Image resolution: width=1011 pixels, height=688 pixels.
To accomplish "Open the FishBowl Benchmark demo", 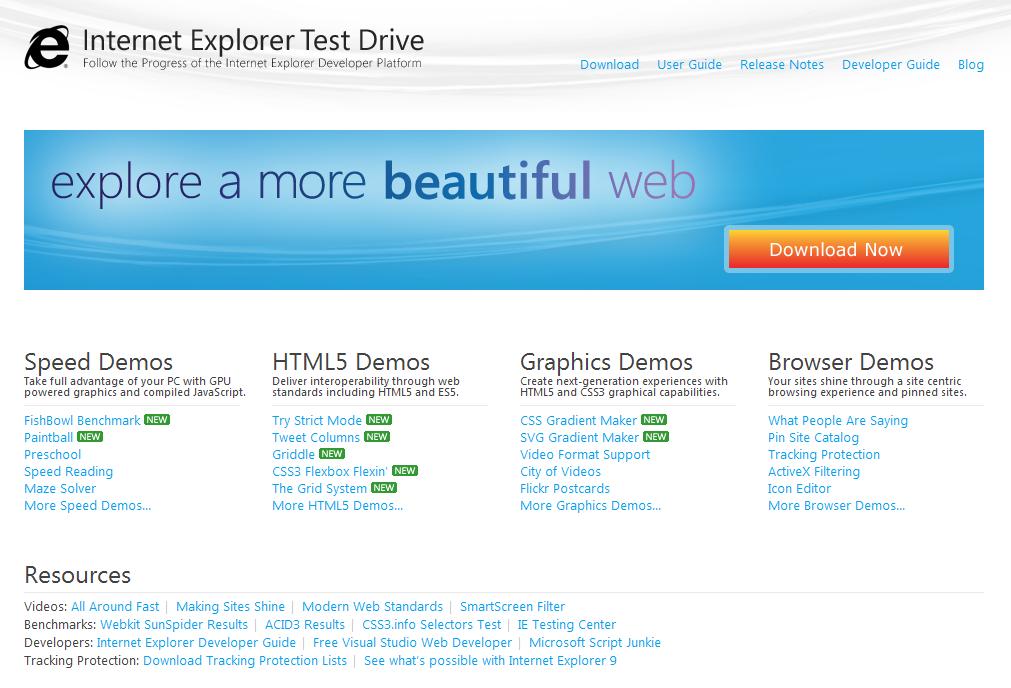I will point(82,420).
